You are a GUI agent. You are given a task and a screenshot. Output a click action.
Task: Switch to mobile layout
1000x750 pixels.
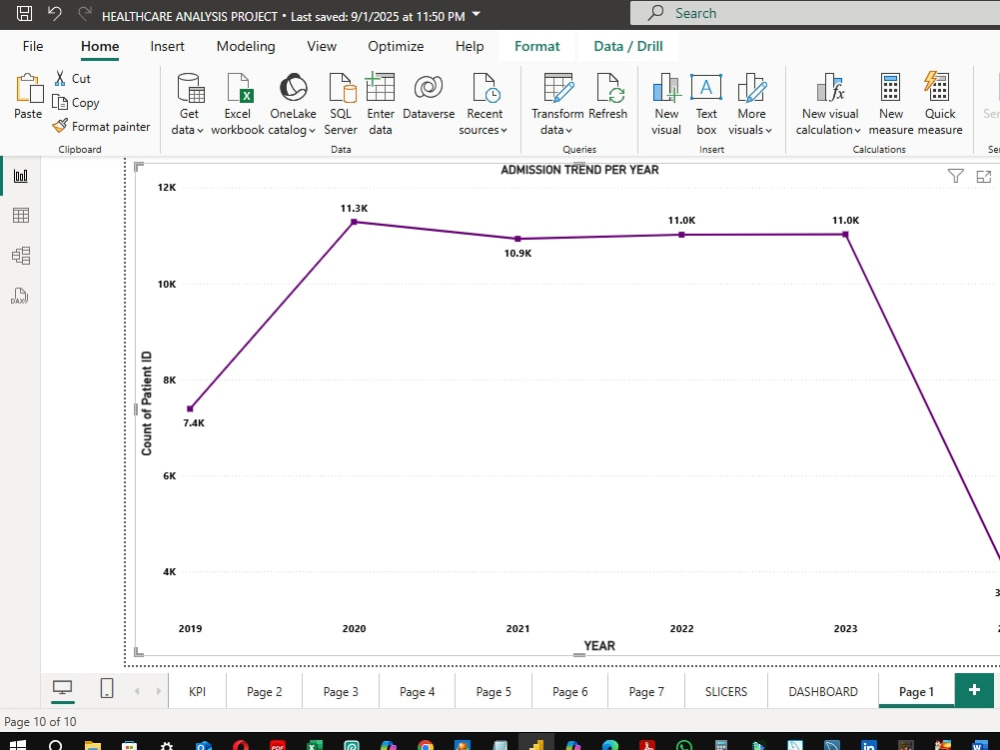point(107,689)
